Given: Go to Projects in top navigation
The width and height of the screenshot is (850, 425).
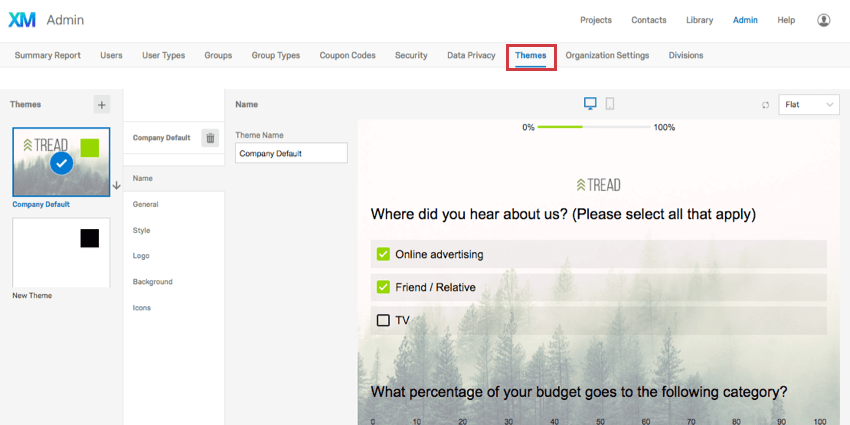Looking at the screenshot, I should pos(596,20).
